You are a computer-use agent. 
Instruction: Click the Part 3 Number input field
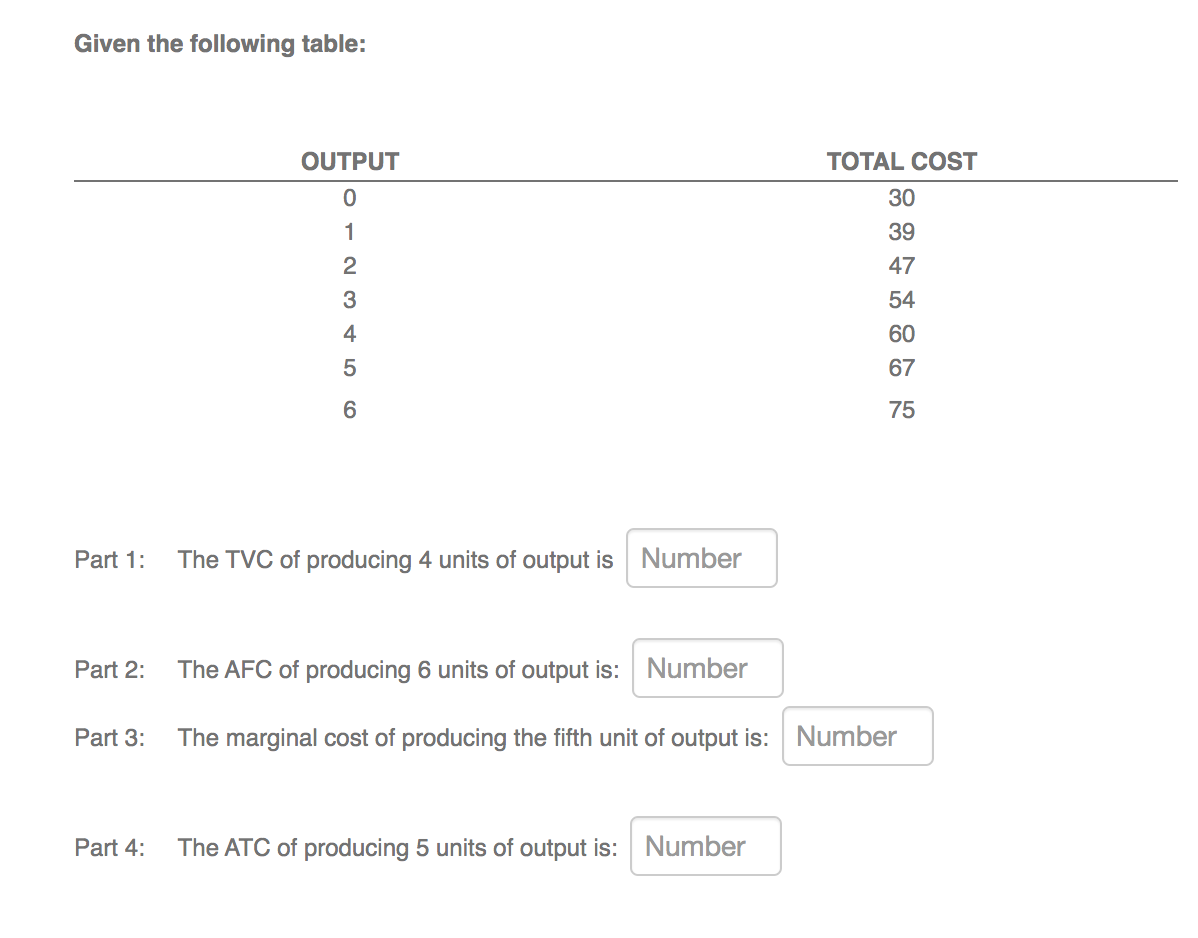point(858,736)
